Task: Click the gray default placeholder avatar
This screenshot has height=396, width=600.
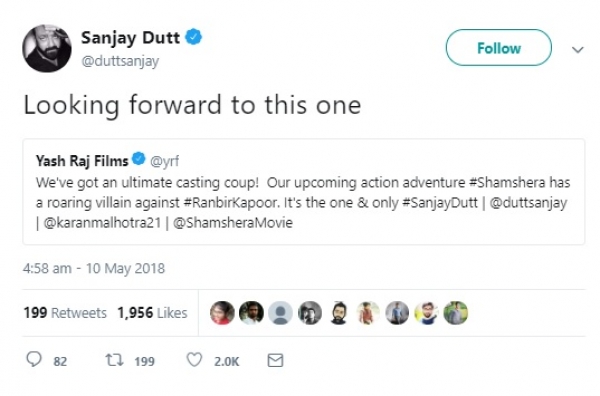Action: (x=280, y=313)
